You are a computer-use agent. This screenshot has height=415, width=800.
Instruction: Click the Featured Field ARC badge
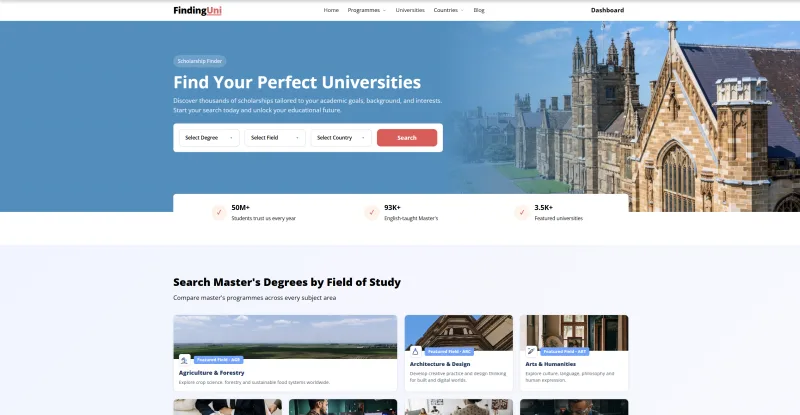tap(449, 351)
